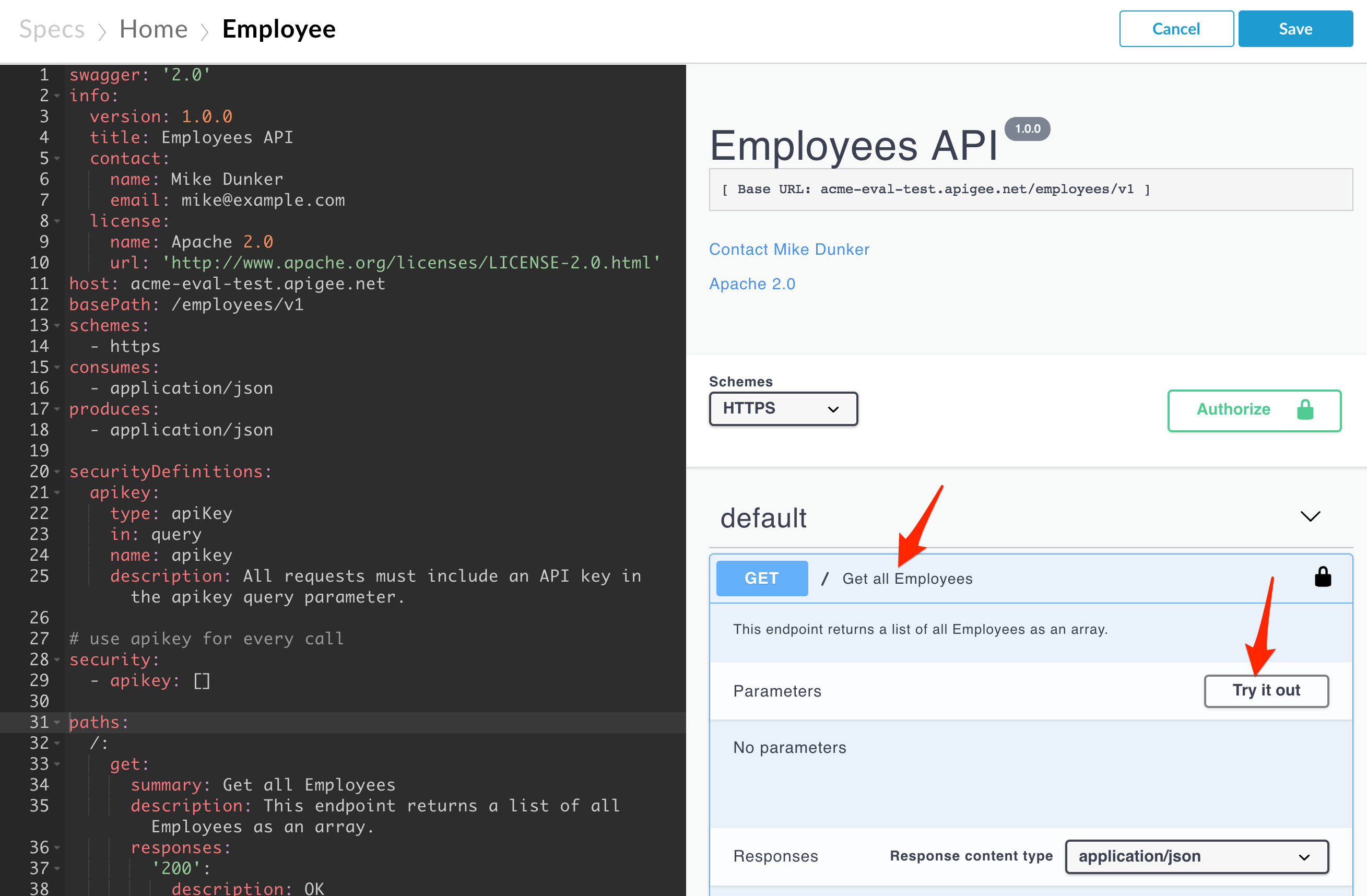The height and width of the screenshot is (896, 1367).
Task: Click '- apikey: []' line in editor
Action: click(x=150, y=681)
